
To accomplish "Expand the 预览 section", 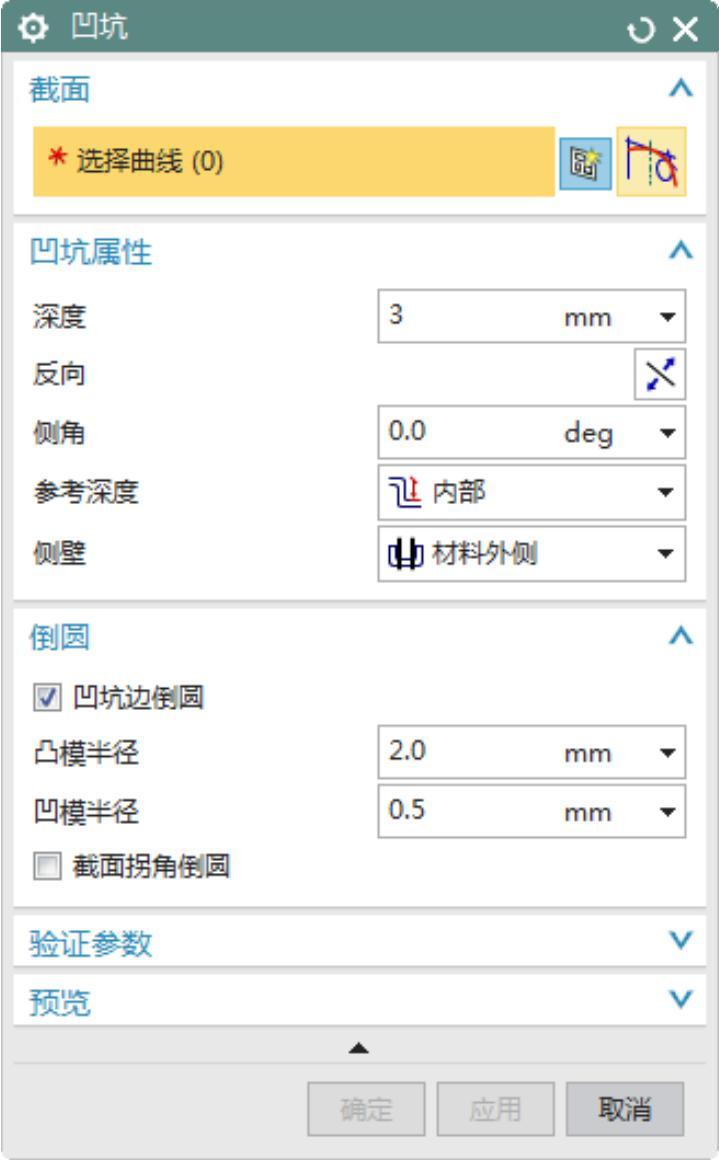I will coord(681,1000).
